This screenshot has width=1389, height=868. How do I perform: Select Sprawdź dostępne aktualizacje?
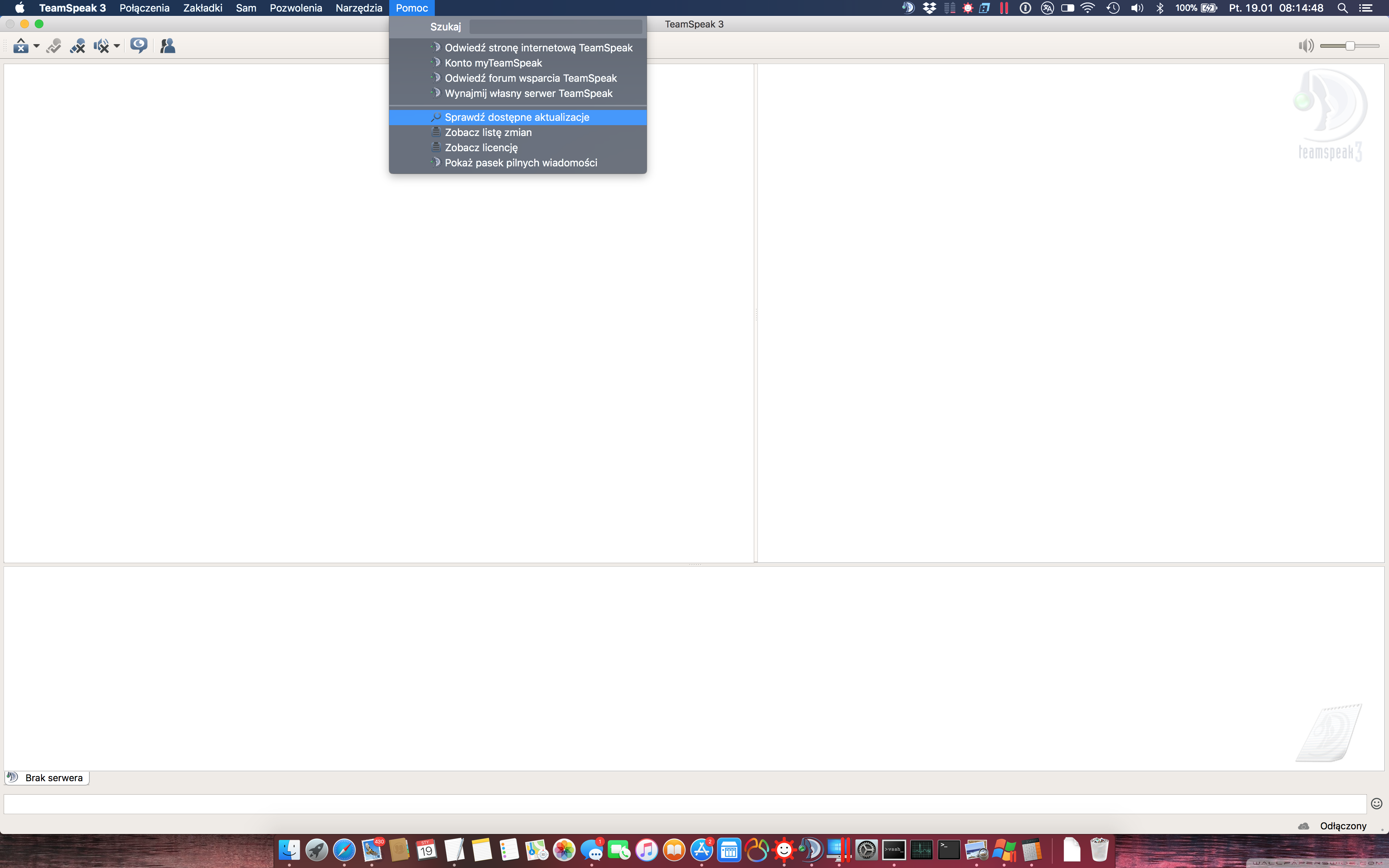click(x=518, y=117)
